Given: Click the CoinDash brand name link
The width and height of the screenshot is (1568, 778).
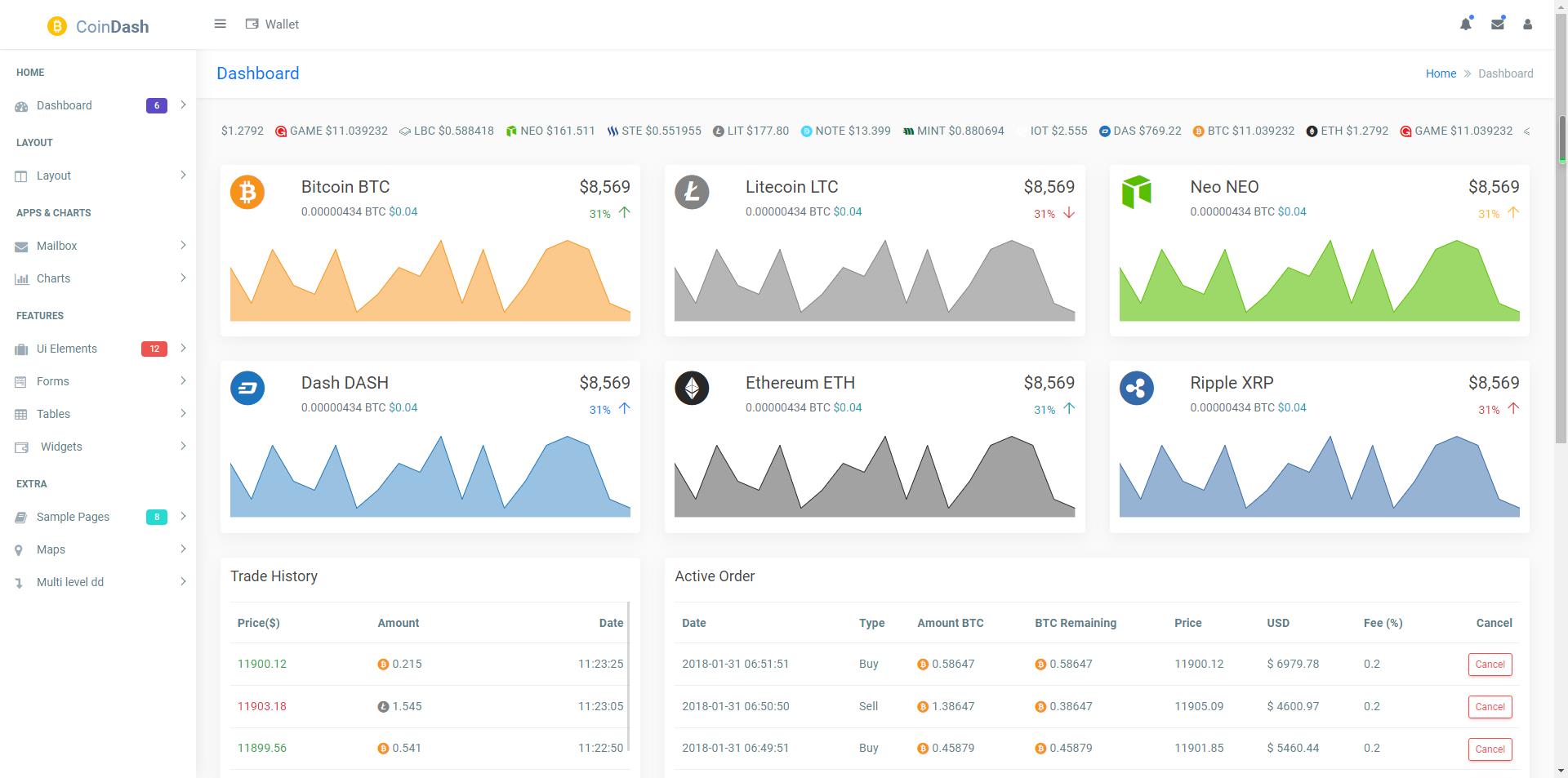Looking at the screenshot, I should click(x=112, y=27).
